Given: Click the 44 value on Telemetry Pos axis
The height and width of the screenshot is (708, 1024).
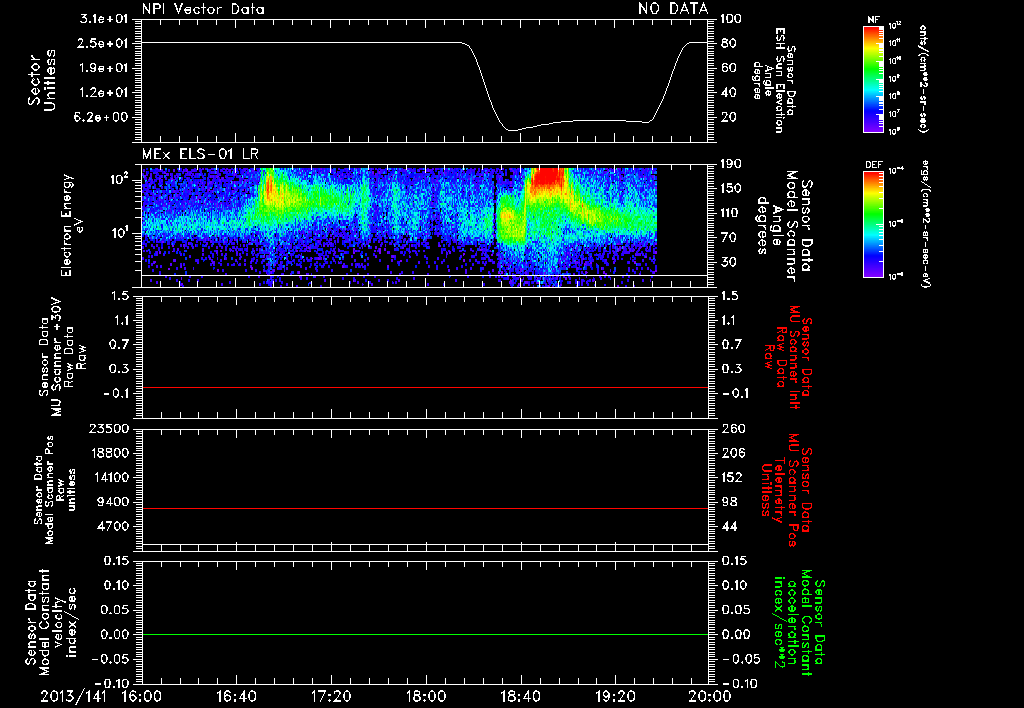Looking at the screenshot, I should coord(729,526).
